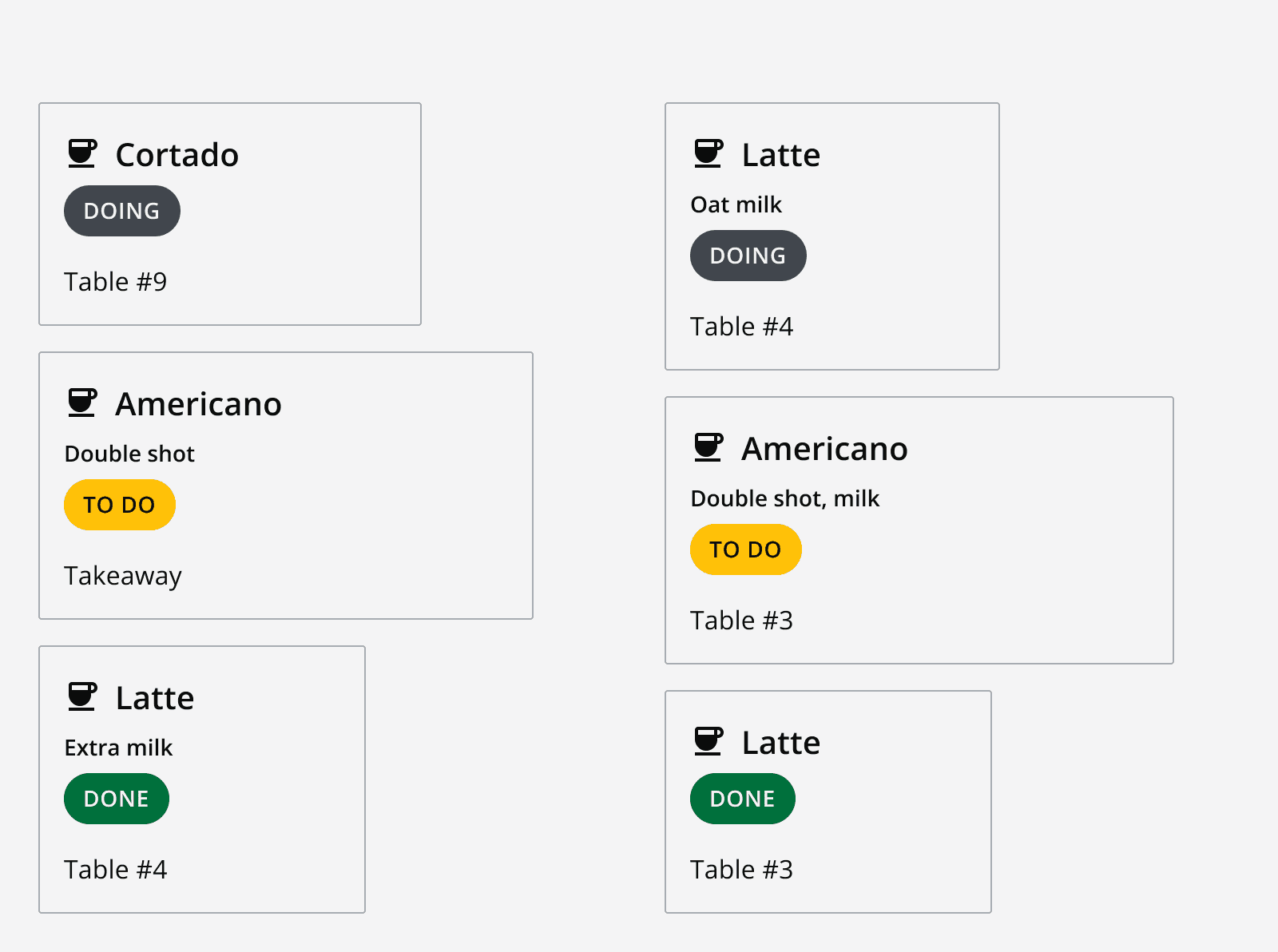Click the cup icon on the Extra milk Latte card
The width and height of the screenshot is (1278, 952).
82,696
